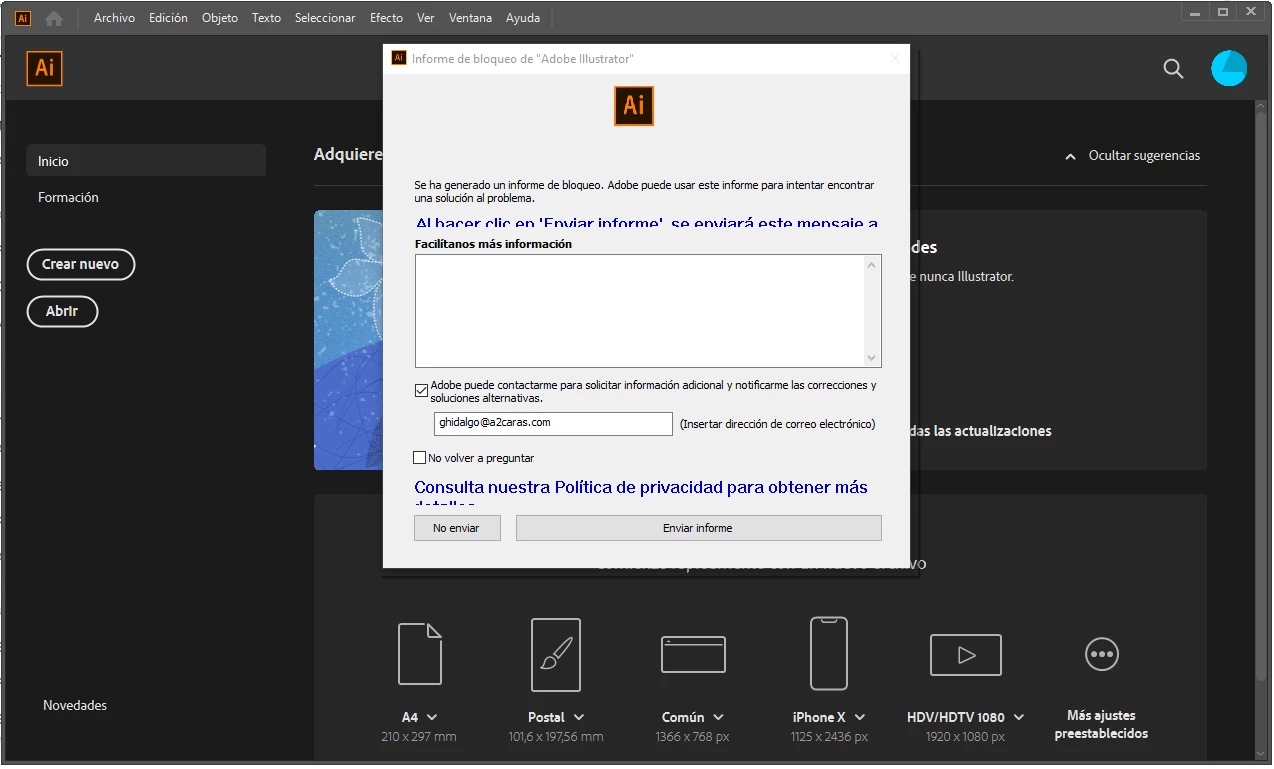Open the Seleccionar menu

(325, 18)
